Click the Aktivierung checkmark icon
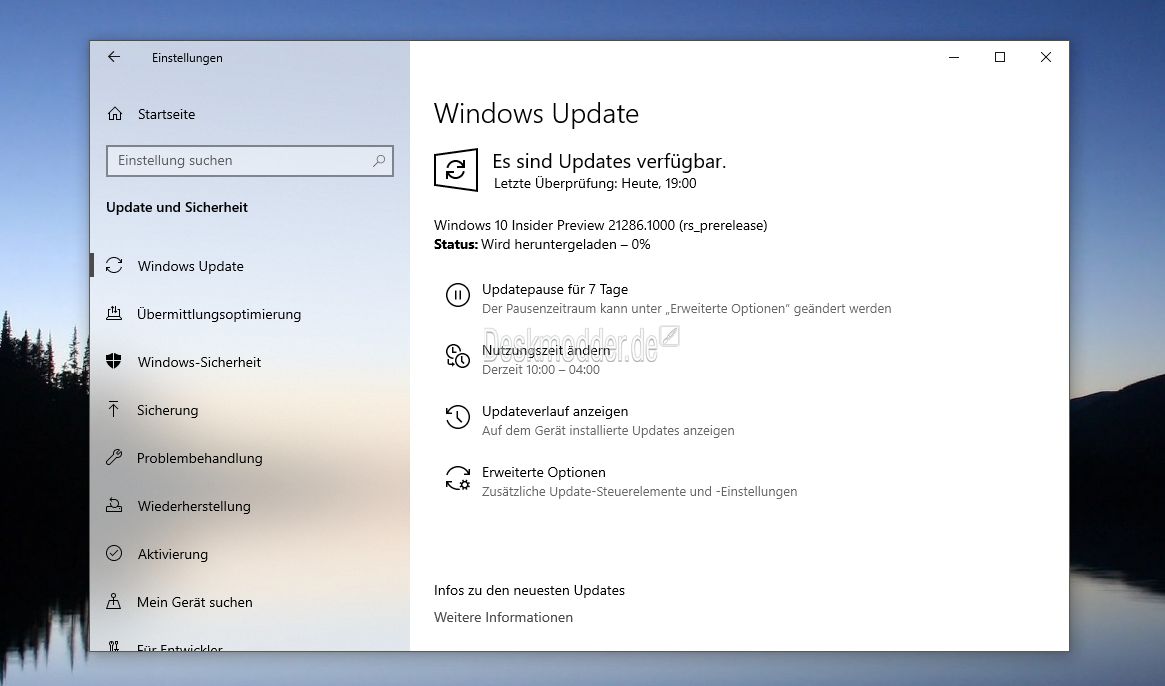The width and height of the screenshot is (1165, 686). tap(114, 553)
